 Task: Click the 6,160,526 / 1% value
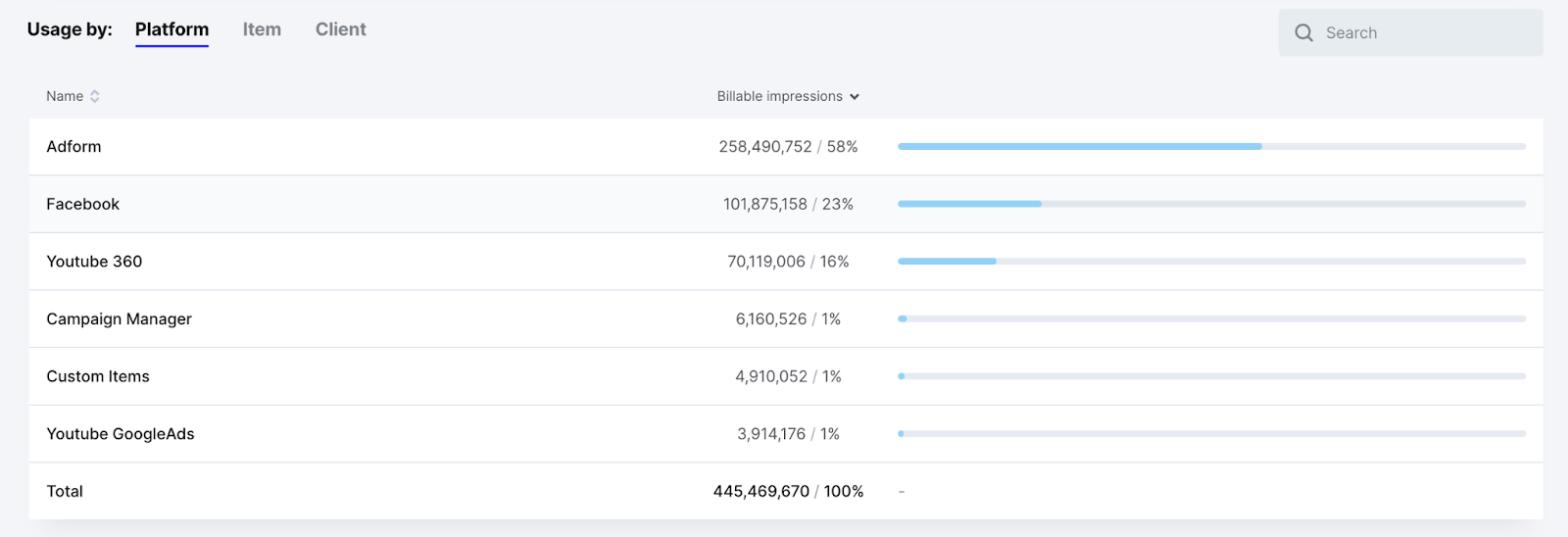[788, 319]
